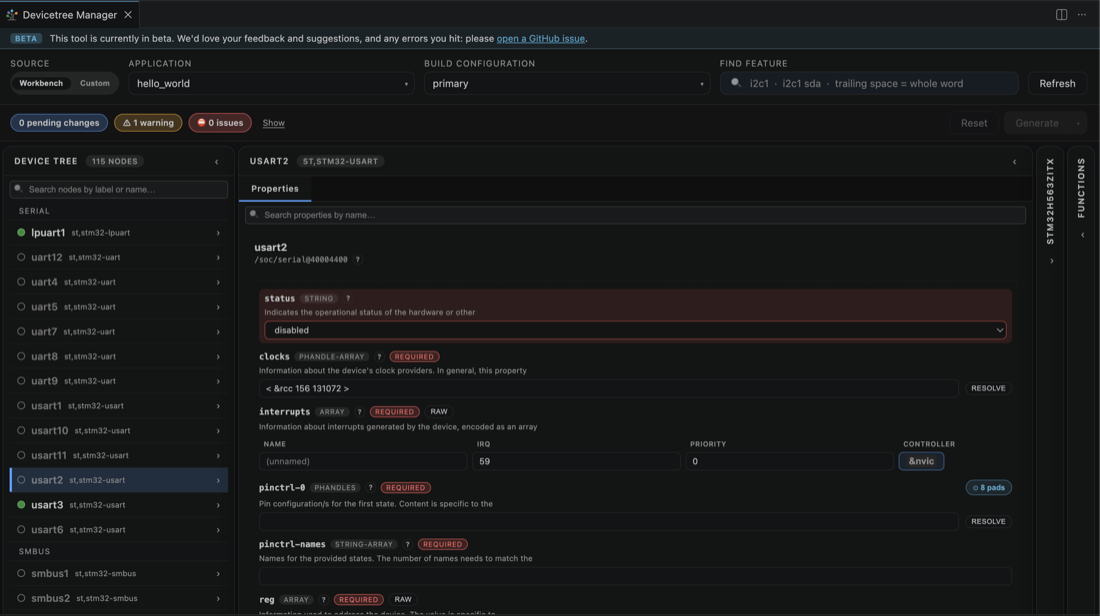Viewport: 1100px width, 616px height.
Task: Open the Application hello_world dropdown
Action: [x=271, y=83]
